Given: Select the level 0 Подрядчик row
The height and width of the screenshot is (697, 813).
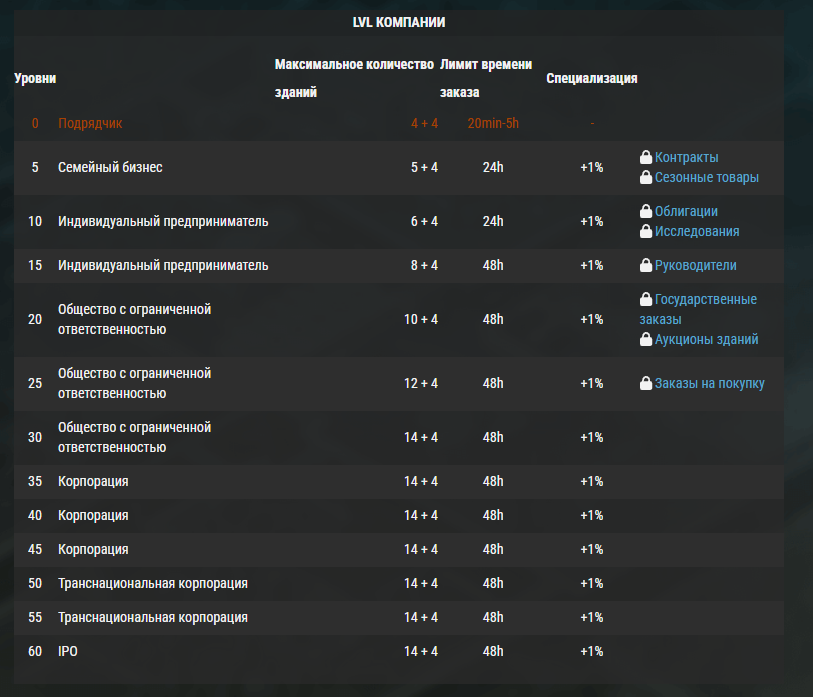Looking at the screenshot, I should coord(399,123).
